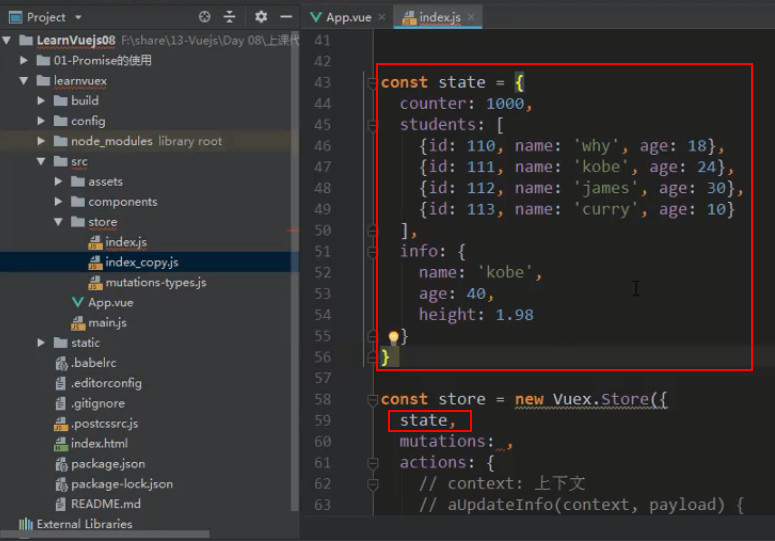Screen dimensions: 775x541
Task: Click the README.md file icon
Action: pos(60,504)
